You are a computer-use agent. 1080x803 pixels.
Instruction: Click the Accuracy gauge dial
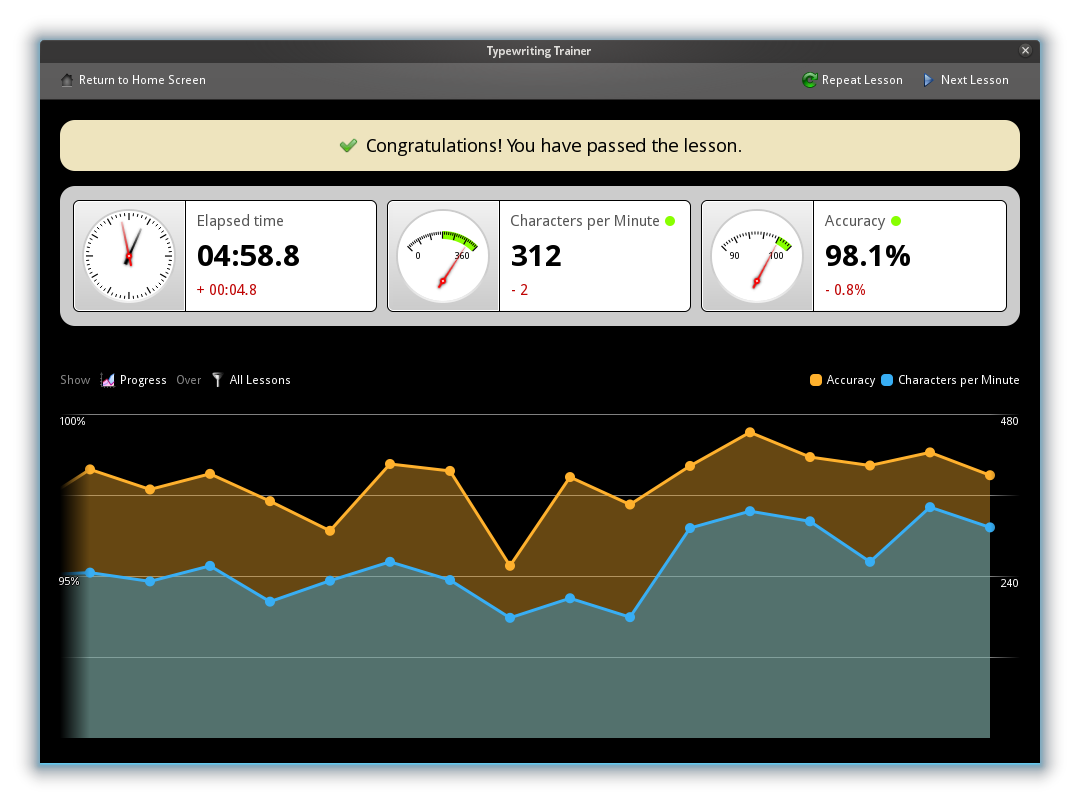757,256
